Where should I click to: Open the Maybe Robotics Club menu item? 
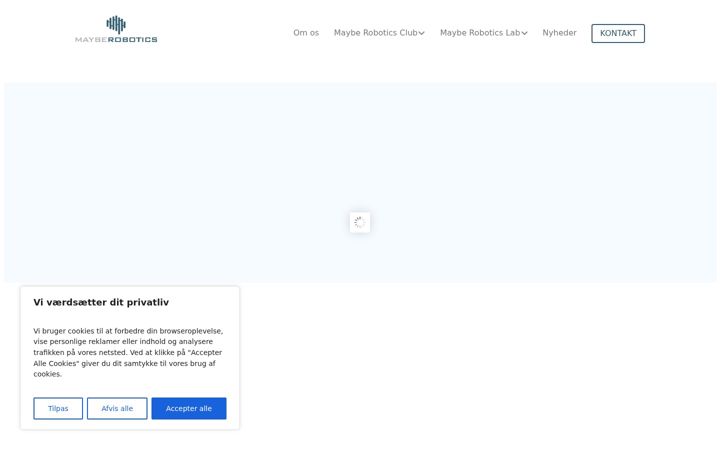point(376,33)
